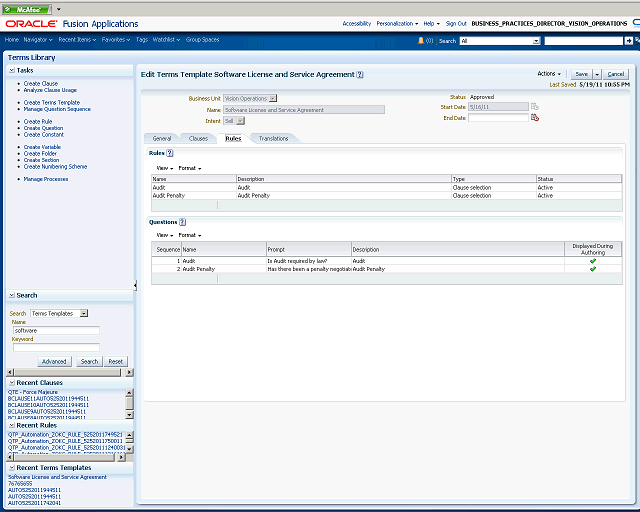
Task: Open the notifications bell icon
Action: 421,40
